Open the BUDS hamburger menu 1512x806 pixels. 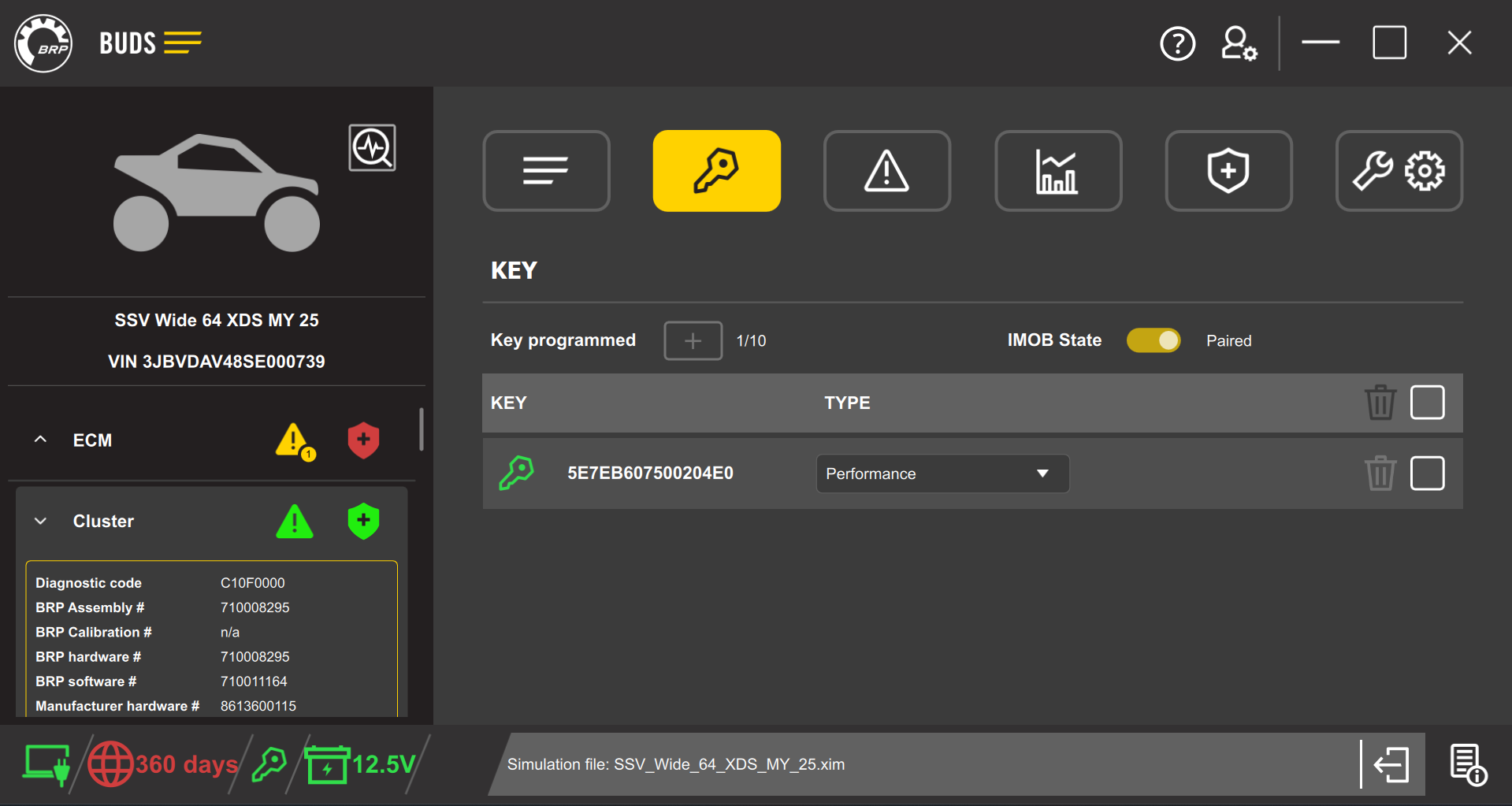pos(183,43)
